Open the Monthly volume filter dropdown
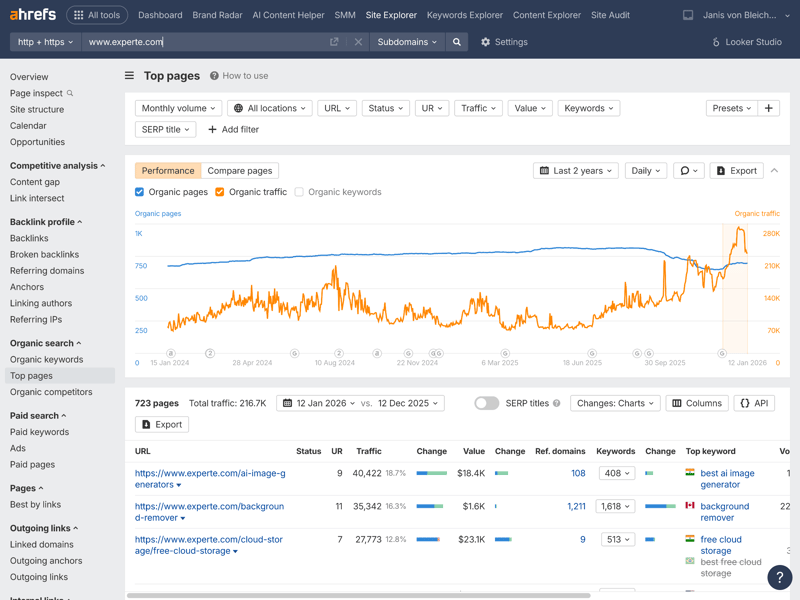The height and width of the screenshot is (600, 800). (179, 108)
